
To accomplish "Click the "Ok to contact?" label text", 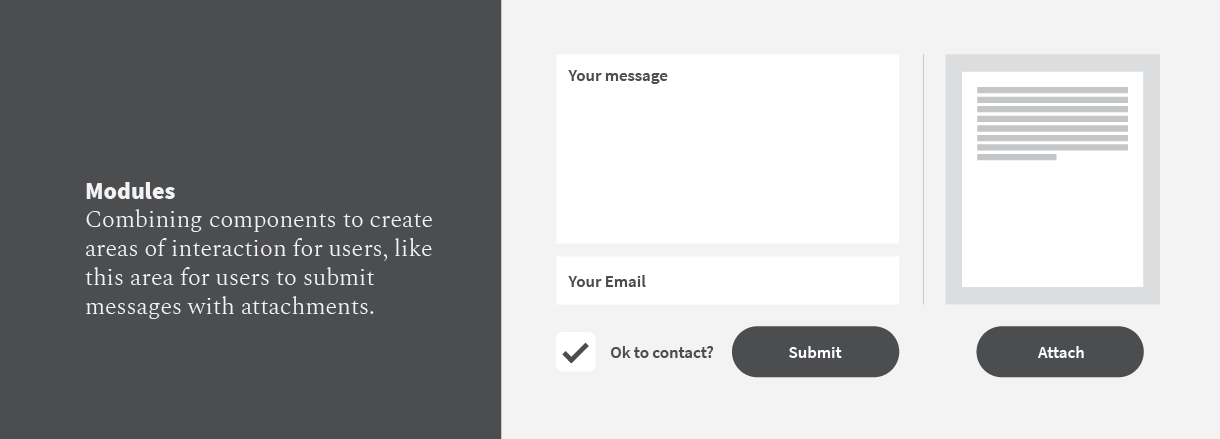I will tap(662, 352).
